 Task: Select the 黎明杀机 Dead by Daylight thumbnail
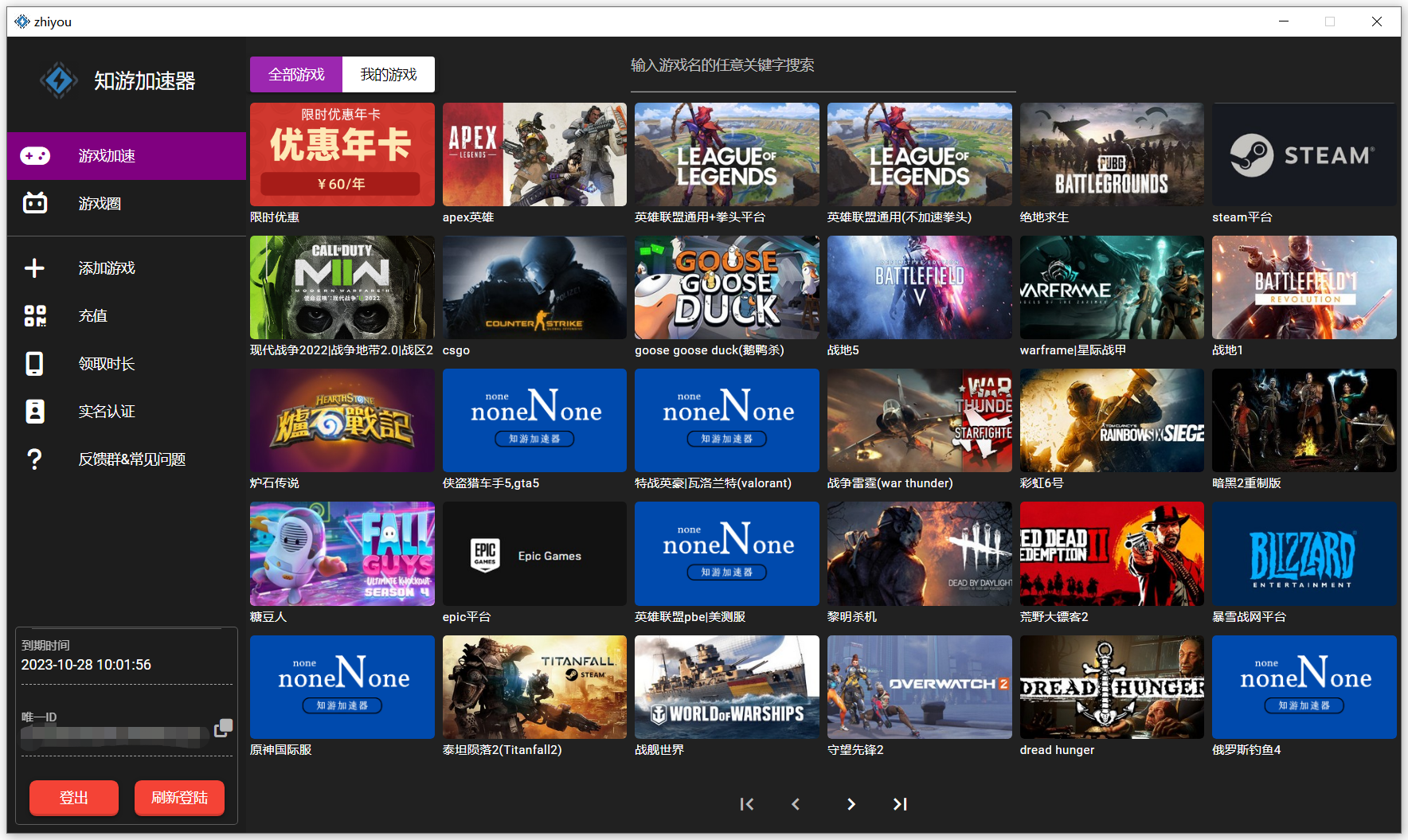pos(920,553)
